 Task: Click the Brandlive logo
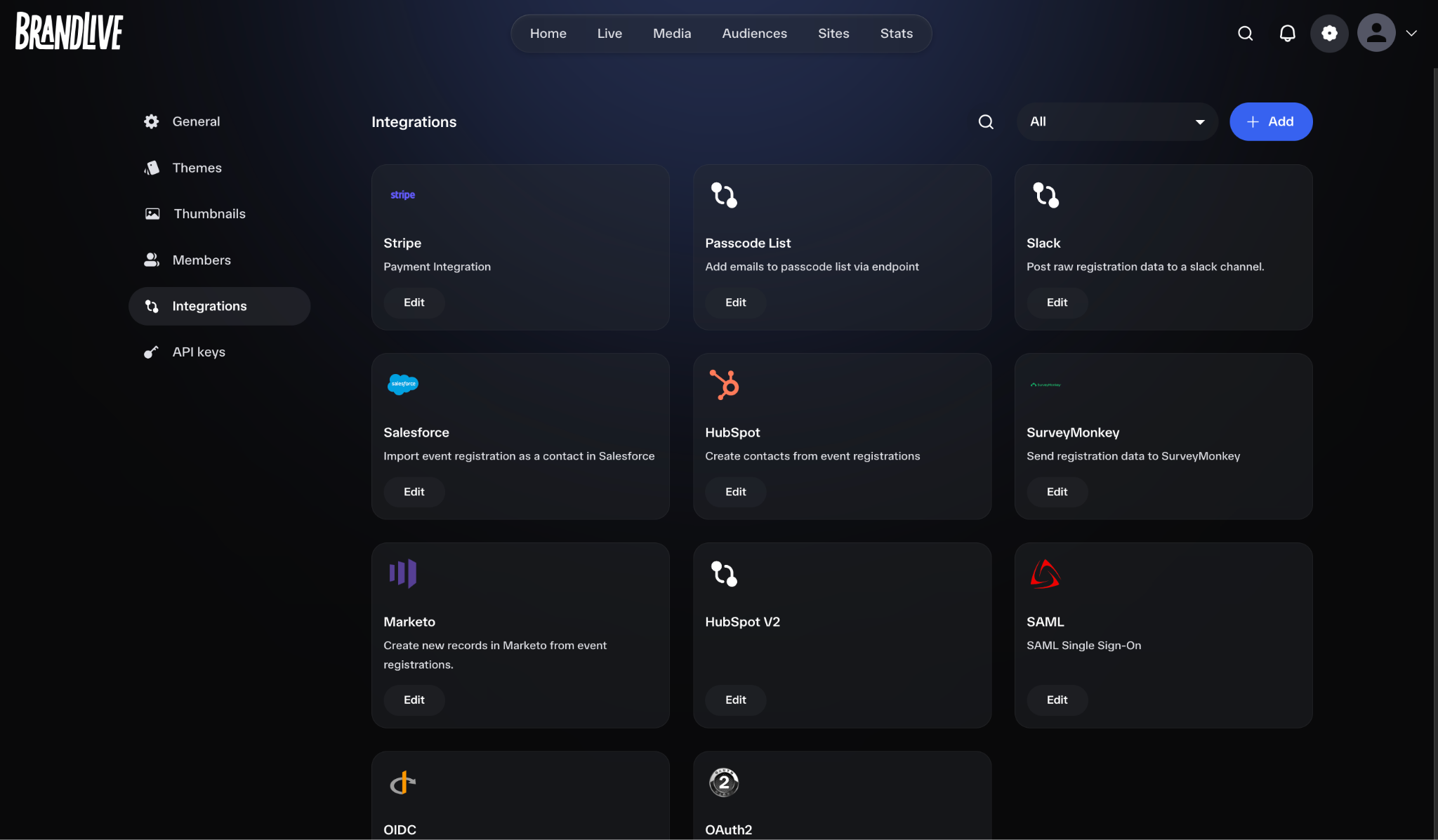tap(70, 32)
